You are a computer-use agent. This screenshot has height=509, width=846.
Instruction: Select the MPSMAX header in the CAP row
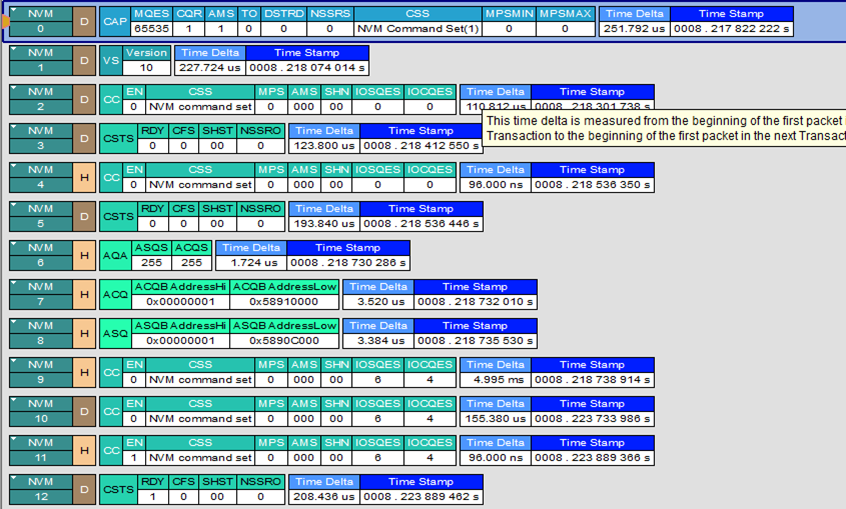(x=565, y=14)
